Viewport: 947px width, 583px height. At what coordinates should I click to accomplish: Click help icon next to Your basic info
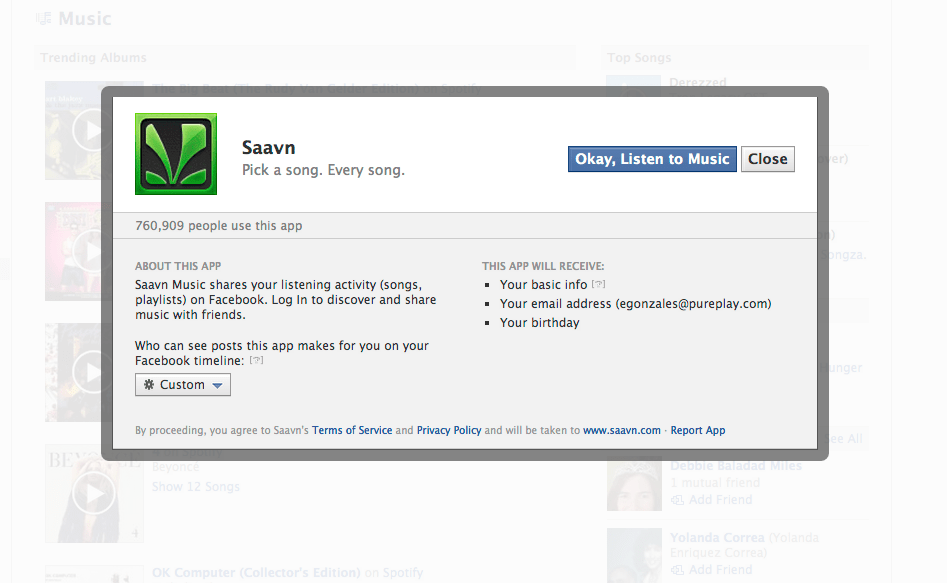pyautogui.click(x=599, y=284)
